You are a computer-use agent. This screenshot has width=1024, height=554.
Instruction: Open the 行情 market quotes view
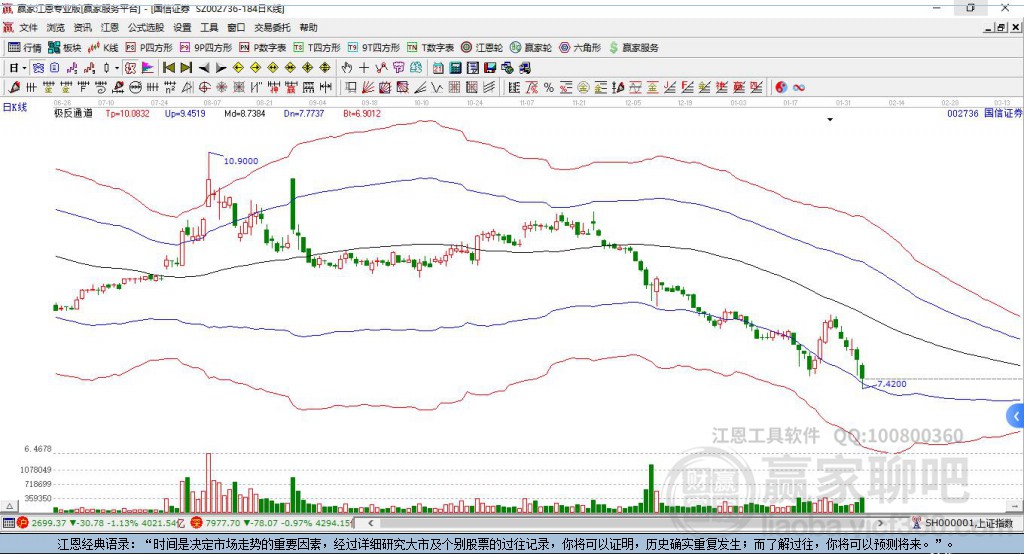coord(24,48)
